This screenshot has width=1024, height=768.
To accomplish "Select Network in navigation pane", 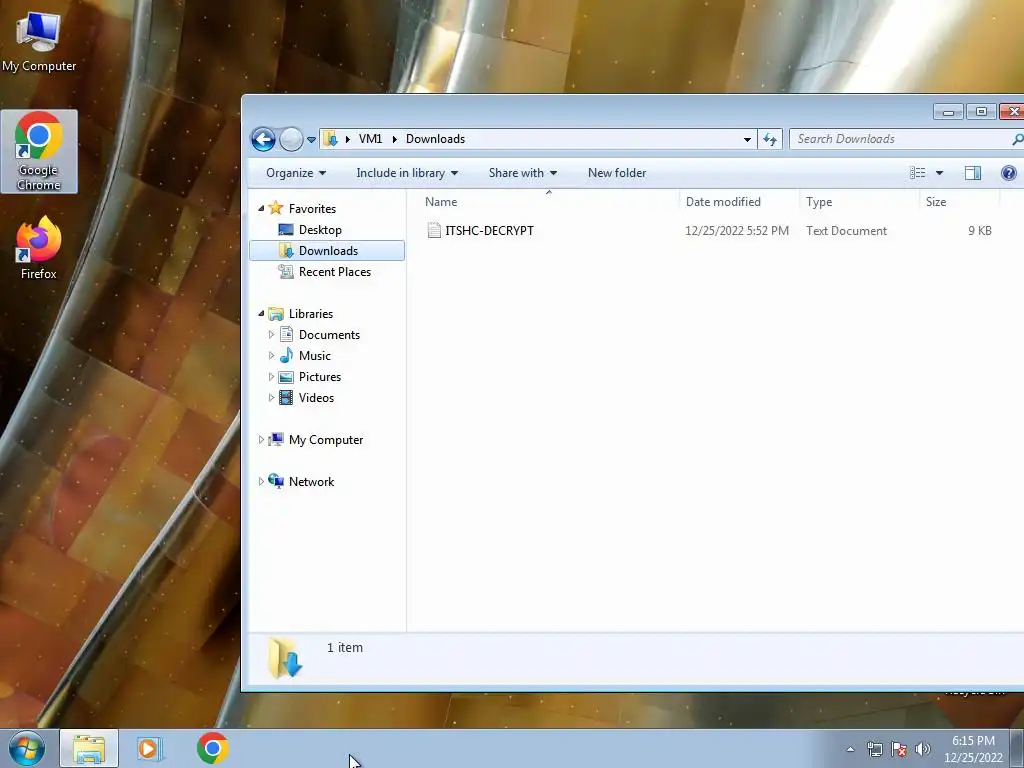I will (312, 481).
